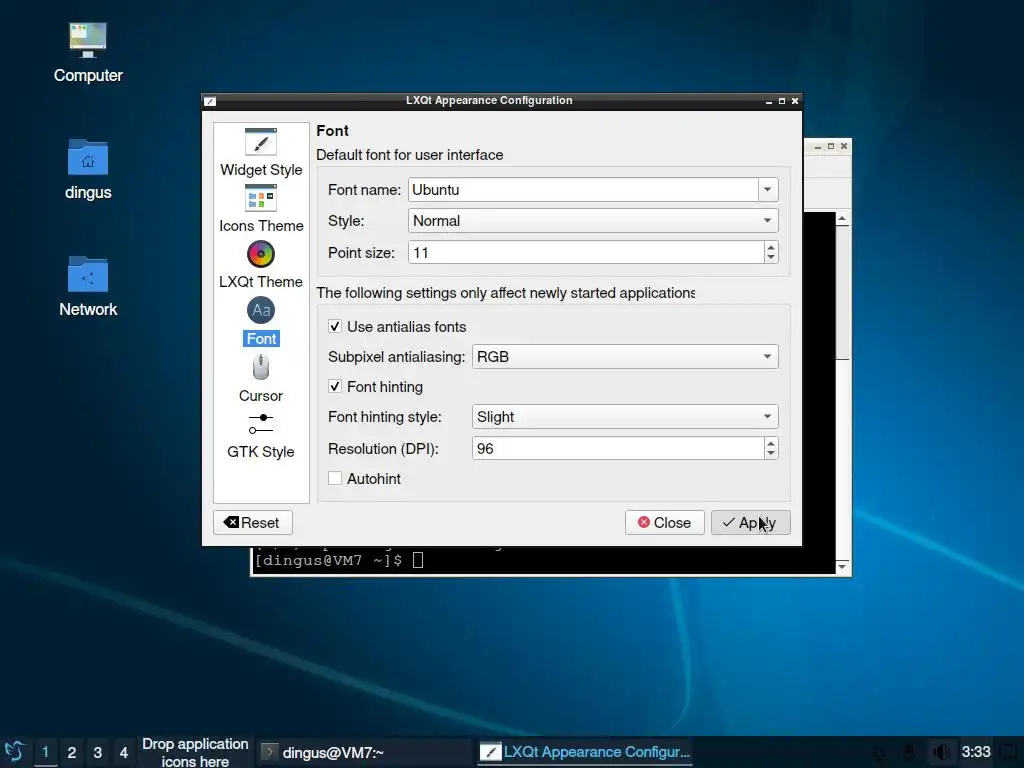Click the Drop application icons here area

(x=195, y=752)
